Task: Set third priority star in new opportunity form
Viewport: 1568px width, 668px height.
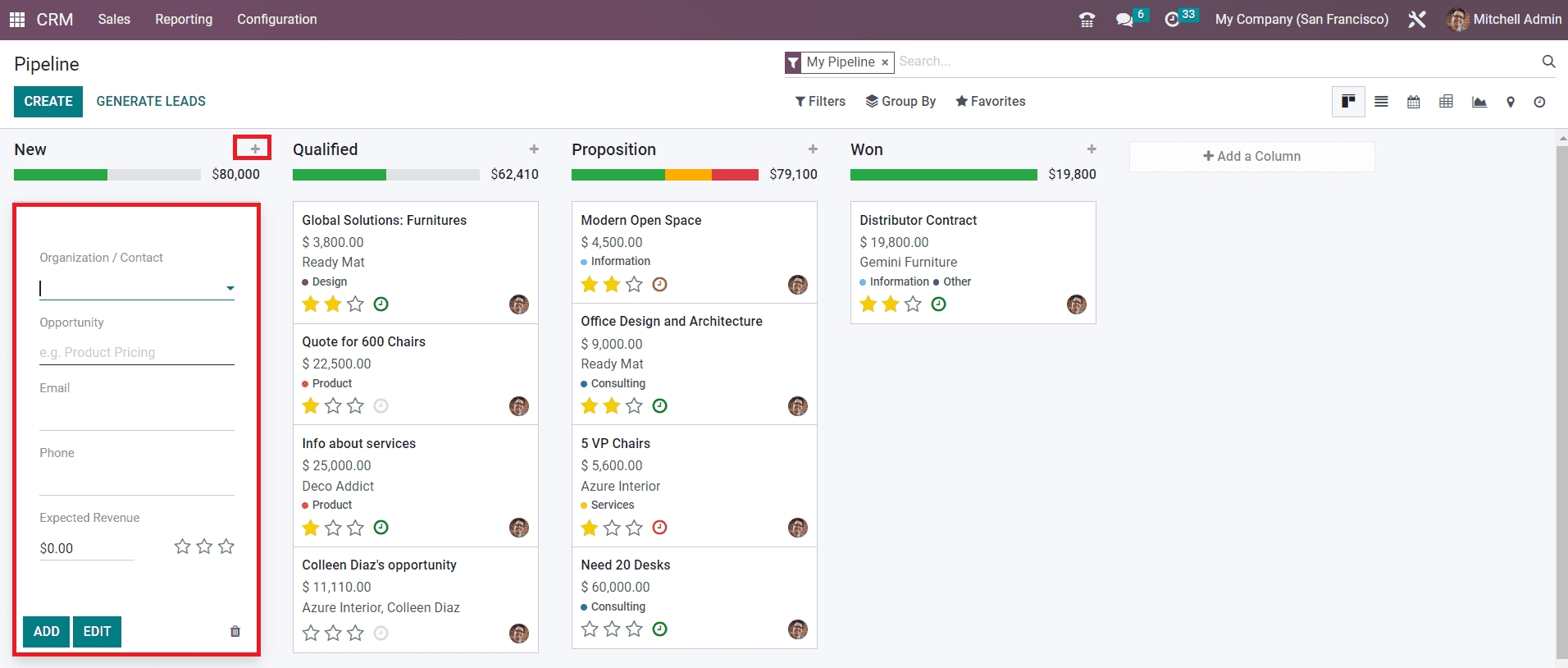Action: point(226,547)
